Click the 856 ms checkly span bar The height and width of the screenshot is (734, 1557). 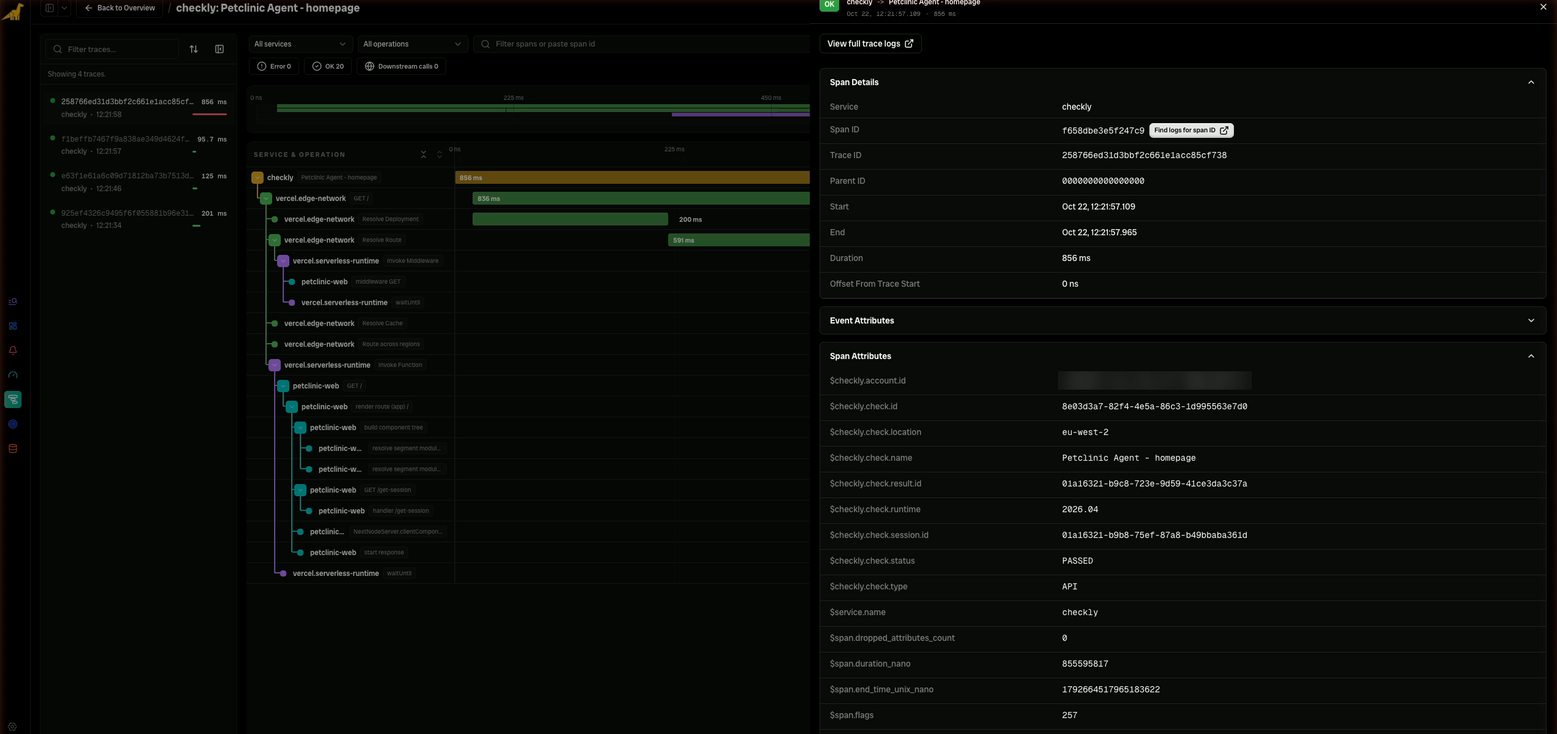pyautogui.click(x=632, y=177)
